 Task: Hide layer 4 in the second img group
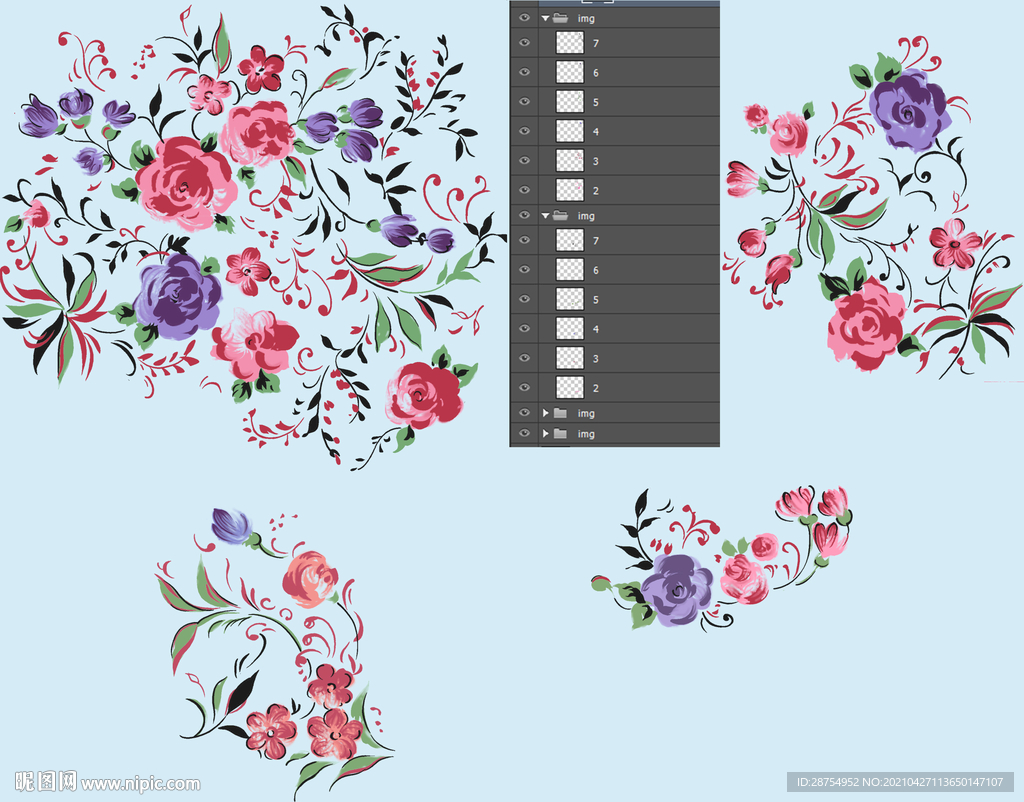524,329
